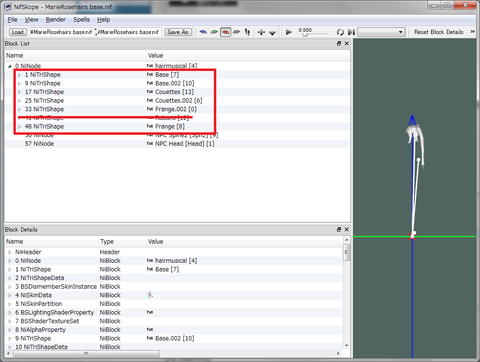
Task: Play the animation
Action: 289,32
